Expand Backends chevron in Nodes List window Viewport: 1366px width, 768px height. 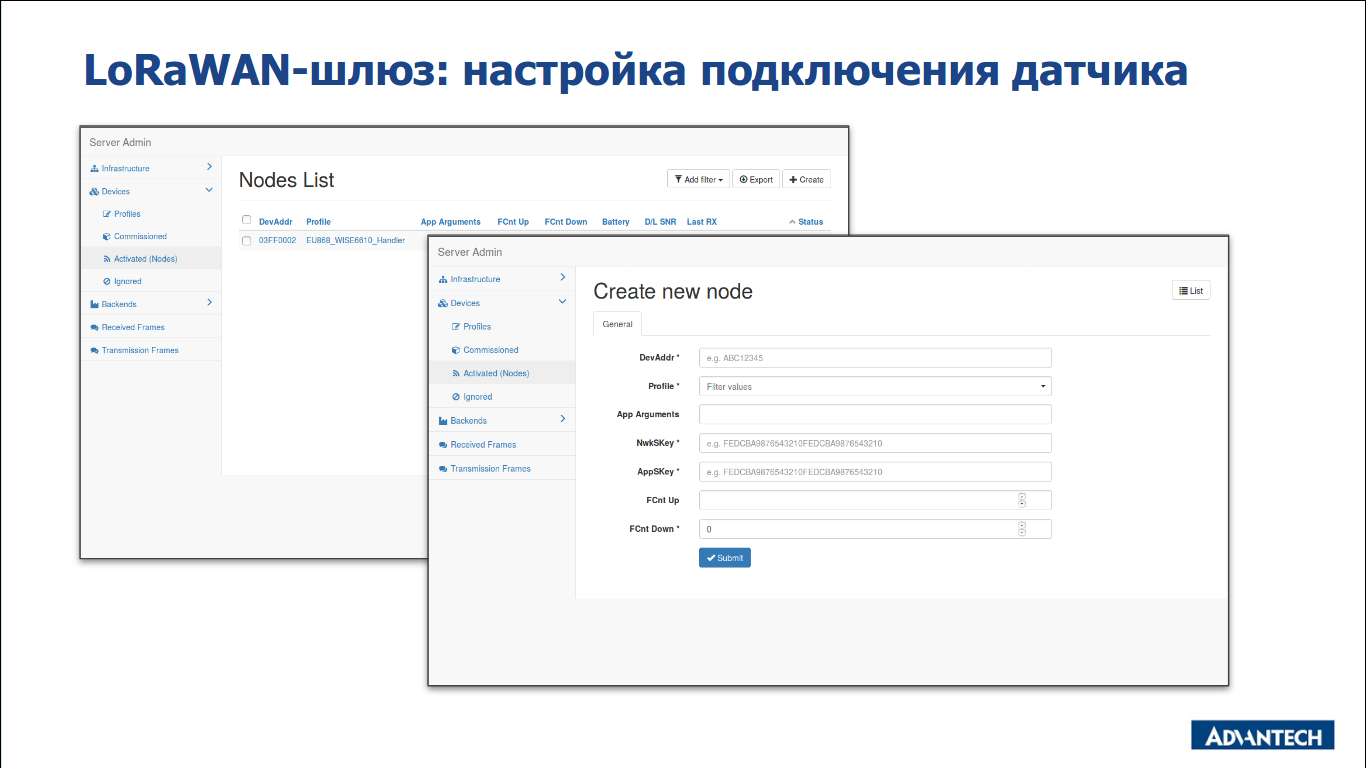pyautogui.click(x=209, y=302)
